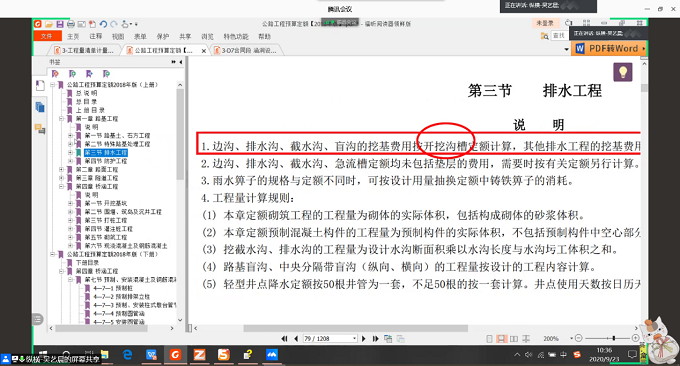Switch to single page view mode
The image size is (680, 366).
pyautogui.click(x=490, y=339)
